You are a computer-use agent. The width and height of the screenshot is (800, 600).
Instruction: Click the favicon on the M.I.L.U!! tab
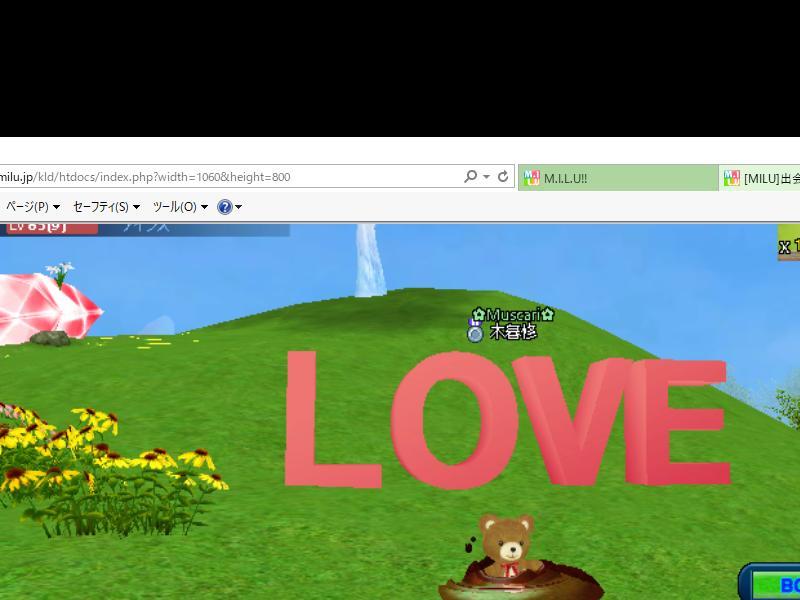coord(532,178)
